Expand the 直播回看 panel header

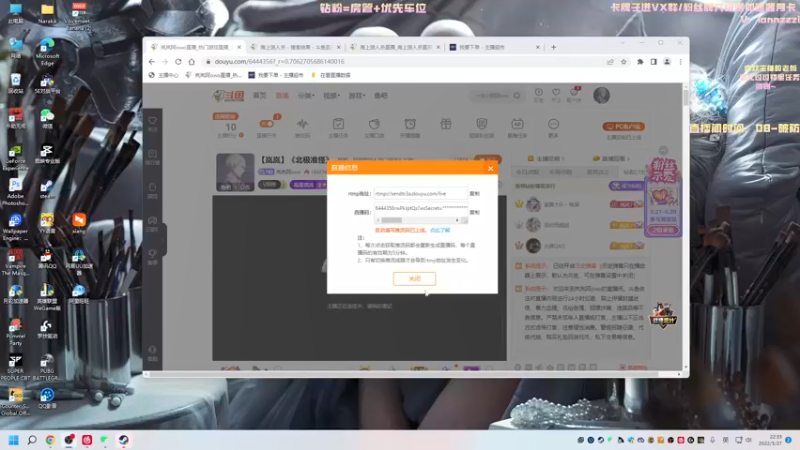point(611,159)
